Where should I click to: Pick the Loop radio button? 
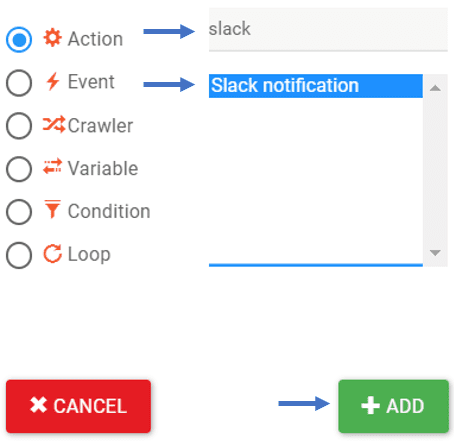(x=19, y=255)
